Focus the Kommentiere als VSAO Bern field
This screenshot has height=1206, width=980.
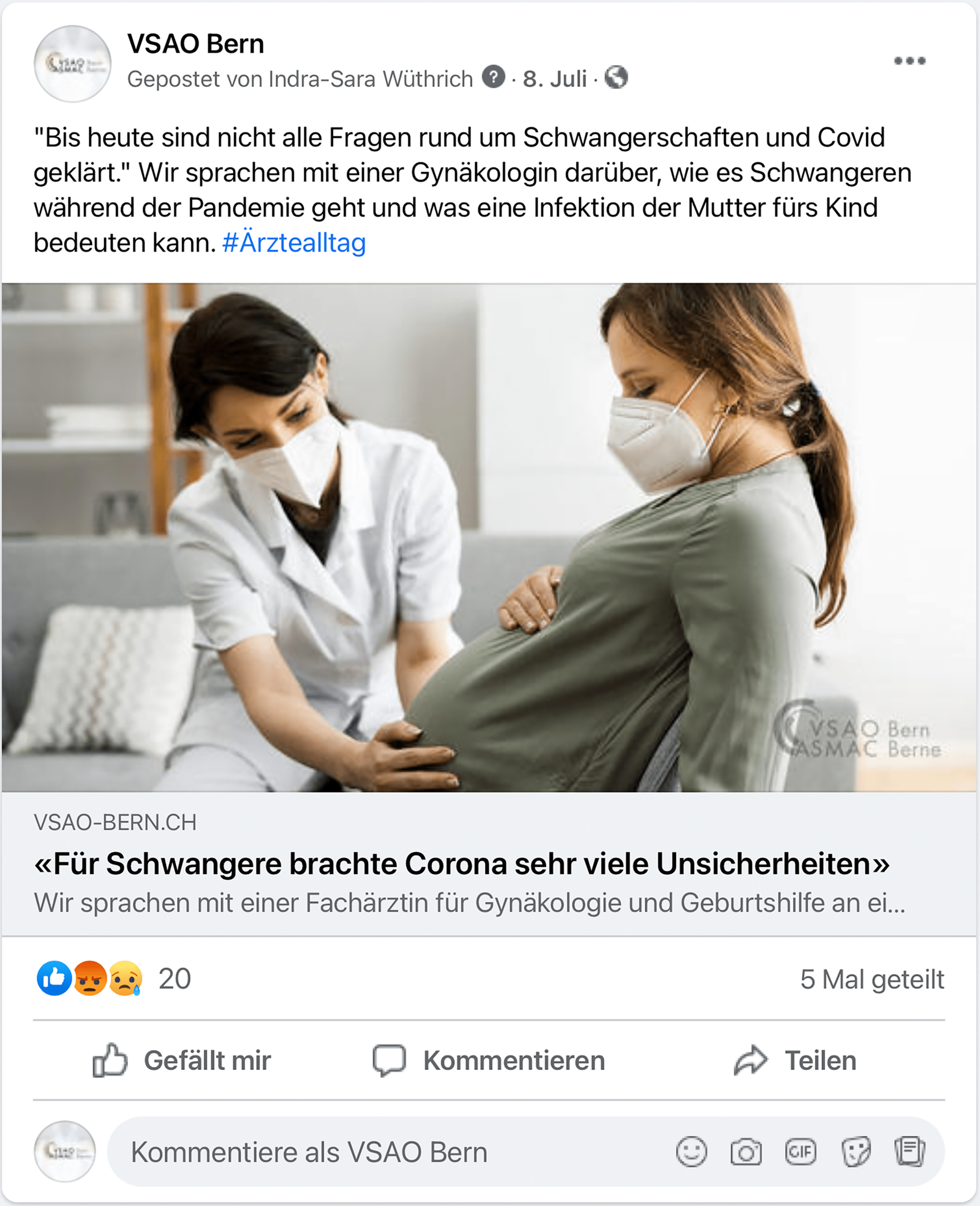526,1152
